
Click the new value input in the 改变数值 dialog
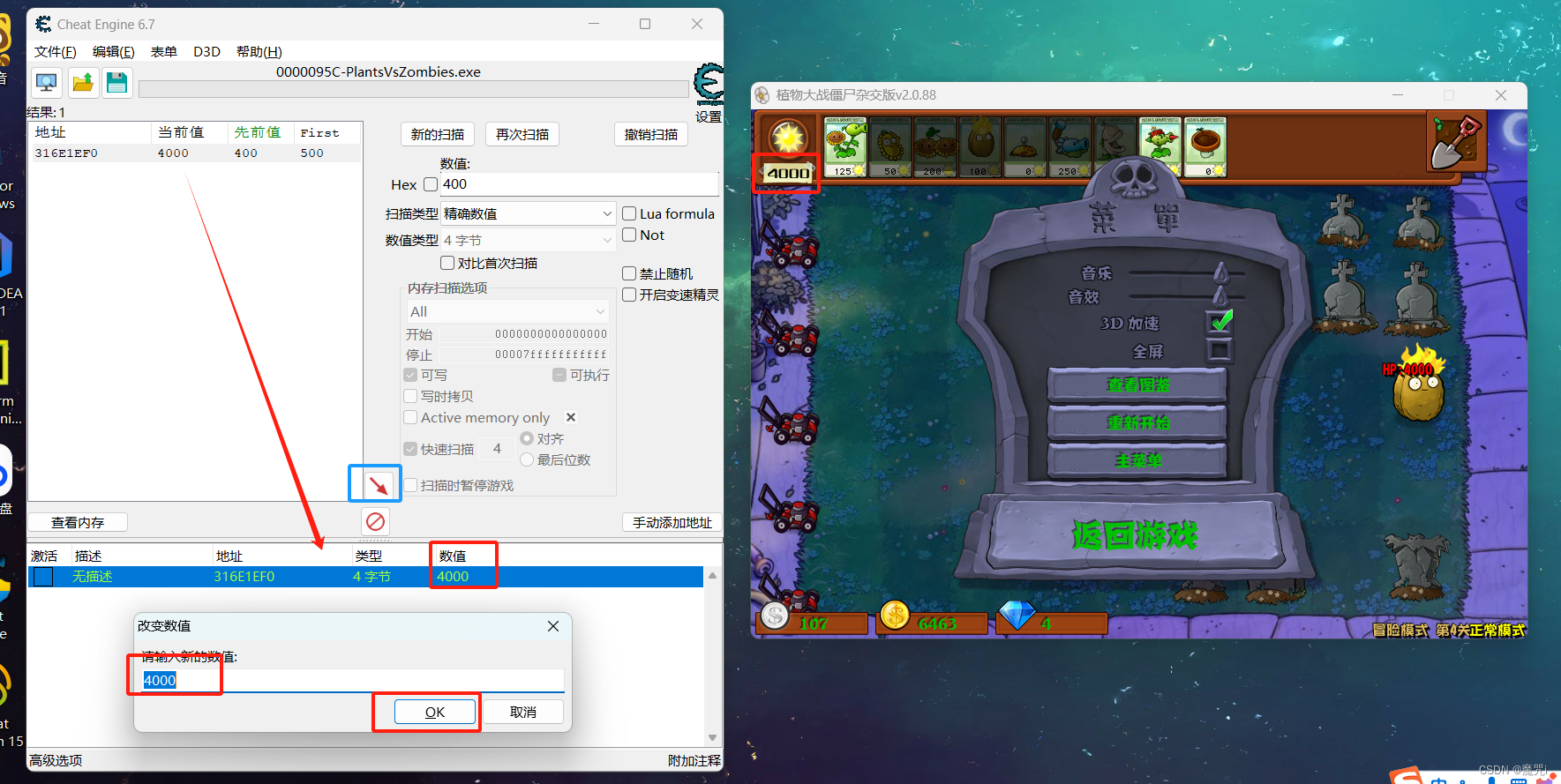[353, 680]
